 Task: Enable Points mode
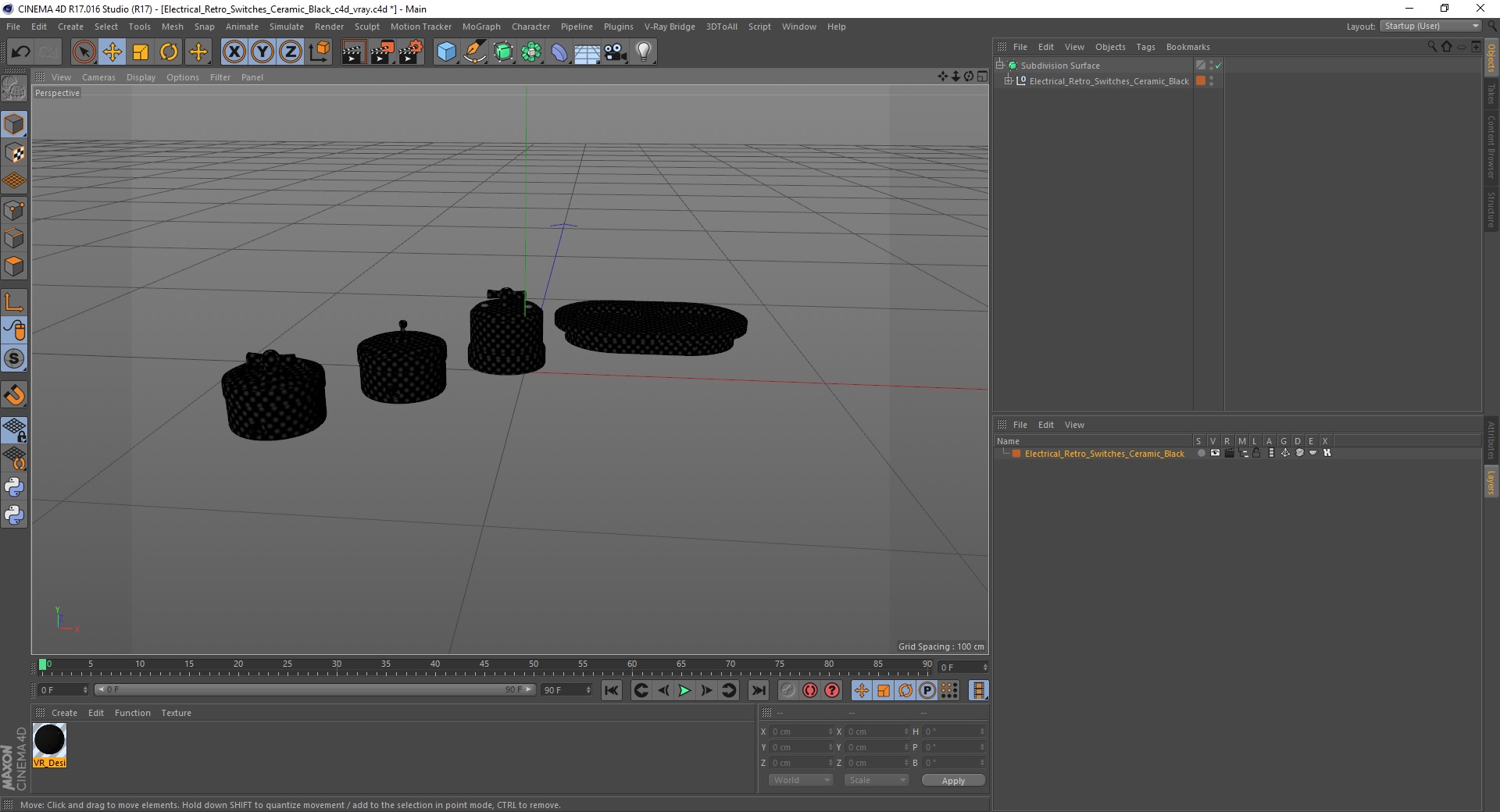click(14, 210)
